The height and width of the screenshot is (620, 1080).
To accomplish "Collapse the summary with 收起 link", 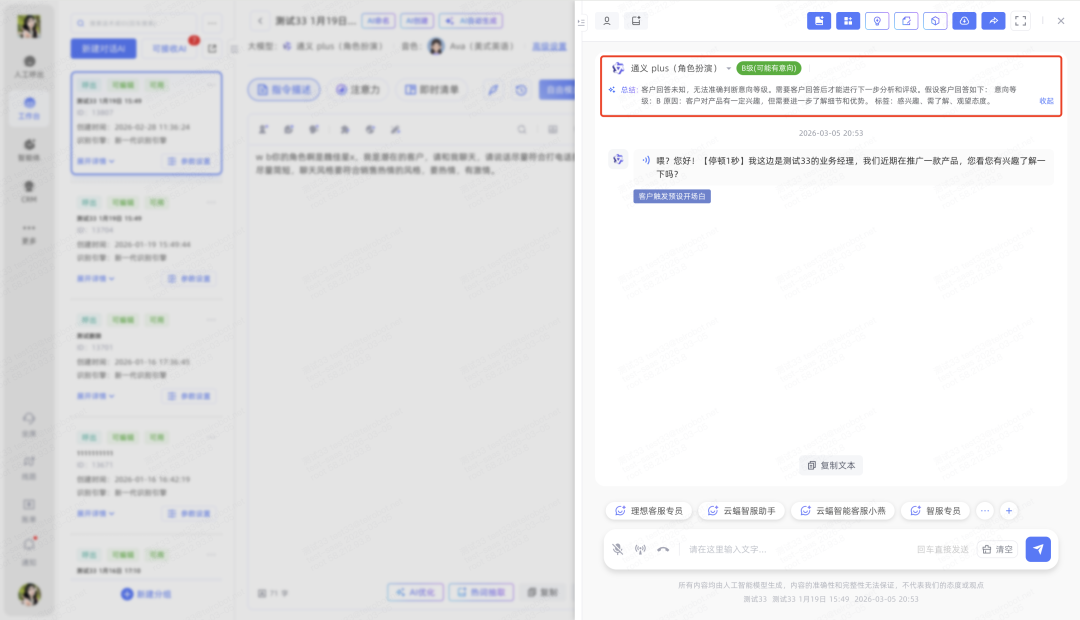I will pos(1046,101).
